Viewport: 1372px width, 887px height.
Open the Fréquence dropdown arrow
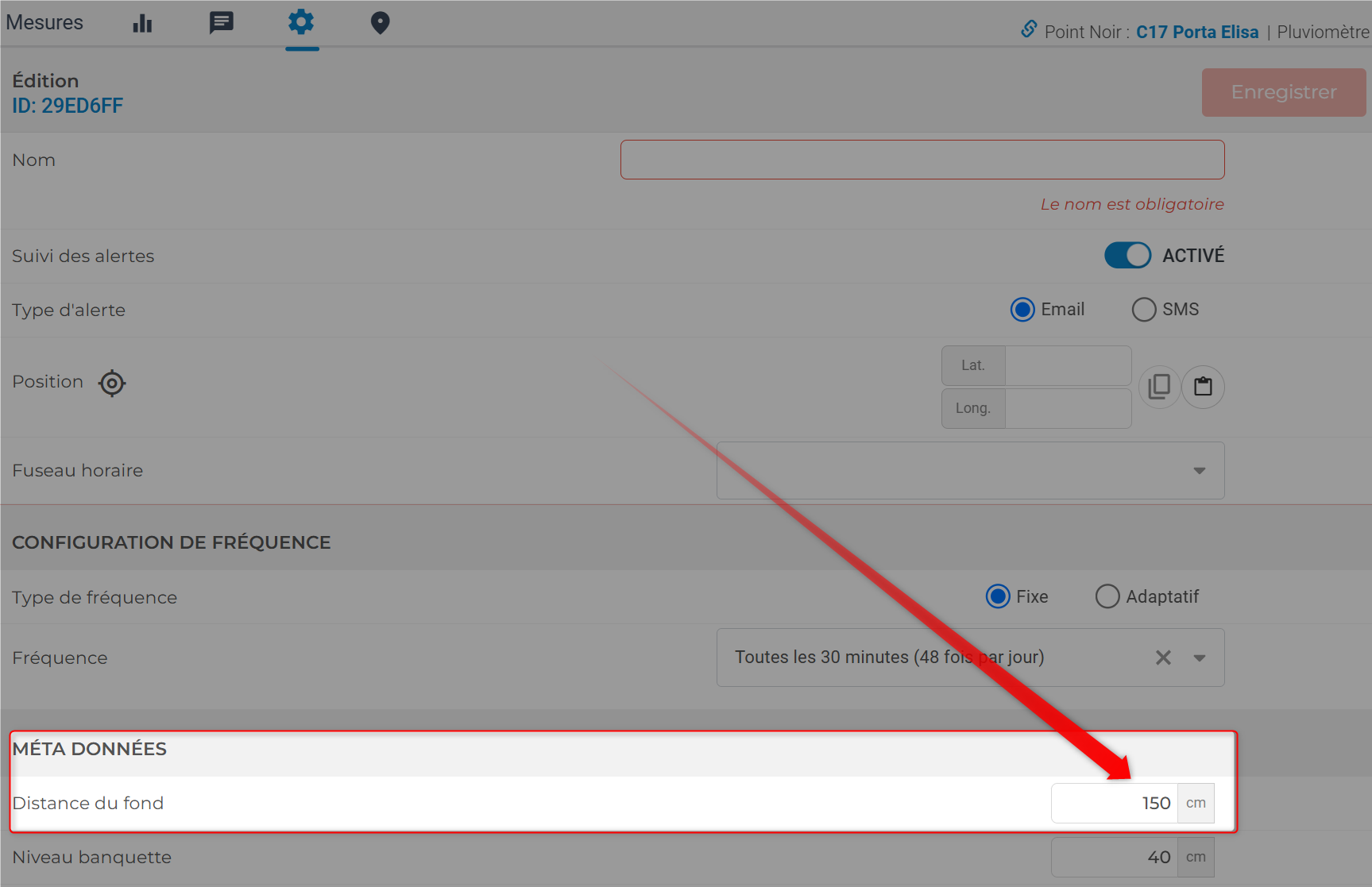[x=1199, y=658]
